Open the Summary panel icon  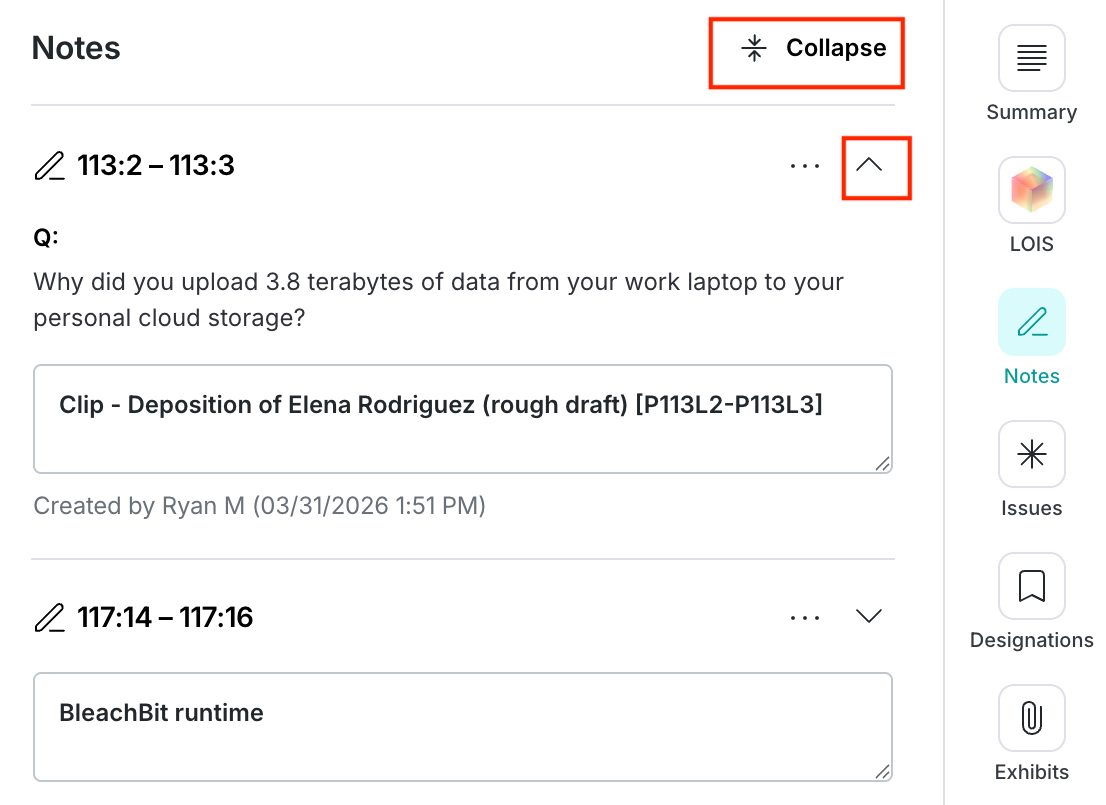1031,58
